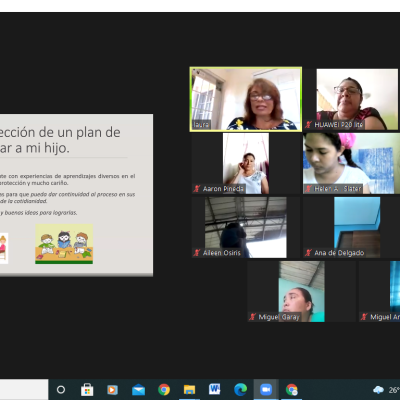Click the 'HUAWEI P20 lite' name label
The image size is (400, 400).
tap(339, 125)
